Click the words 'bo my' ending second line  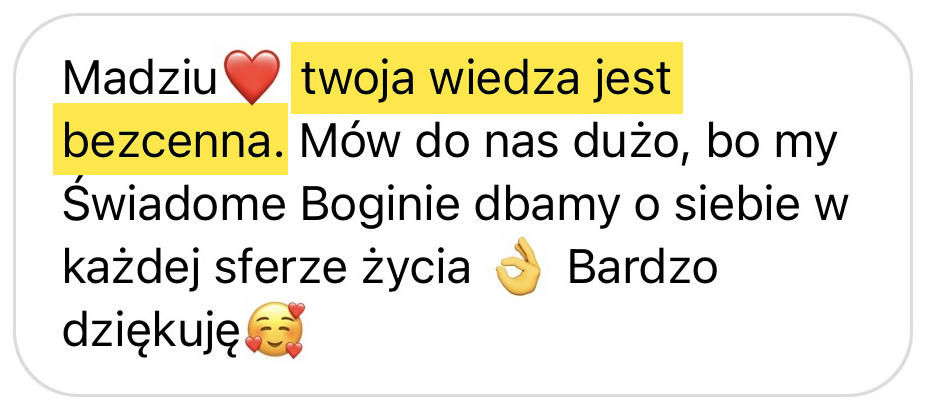click(772, 144)
